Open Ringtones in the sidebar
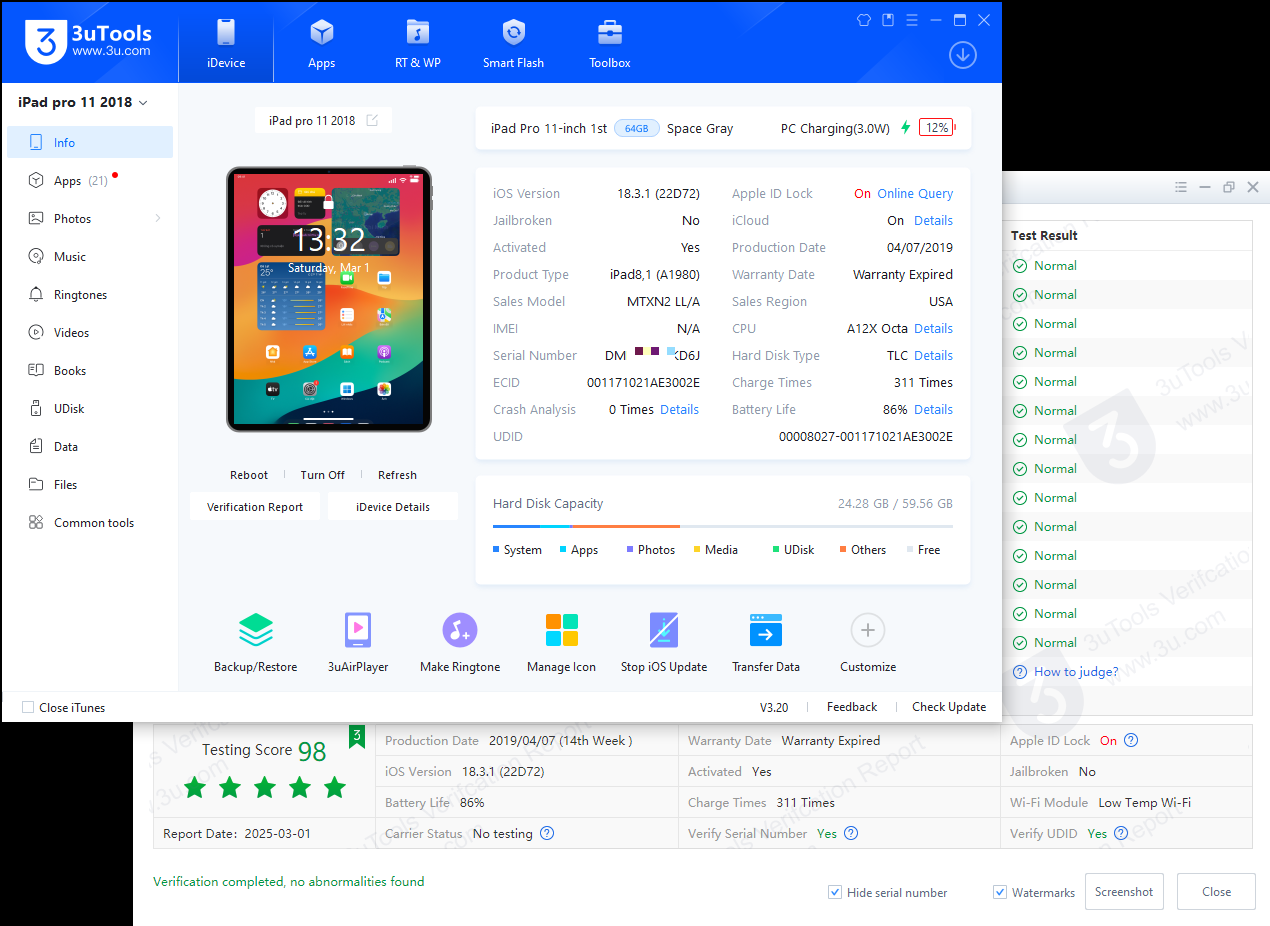1270x926 pixels. tap(90, 295)
